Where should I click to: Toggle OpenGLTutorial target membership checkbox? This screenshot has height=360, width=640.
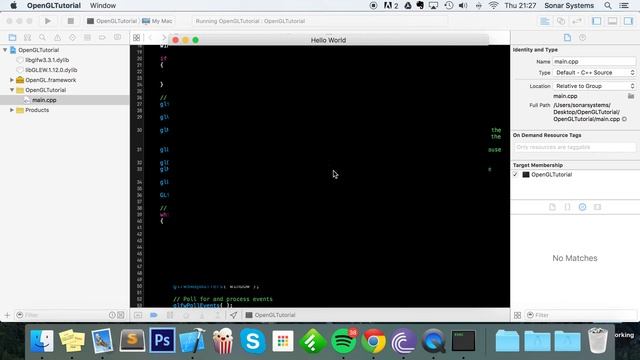pyautogui.click(x=515, y=174)
